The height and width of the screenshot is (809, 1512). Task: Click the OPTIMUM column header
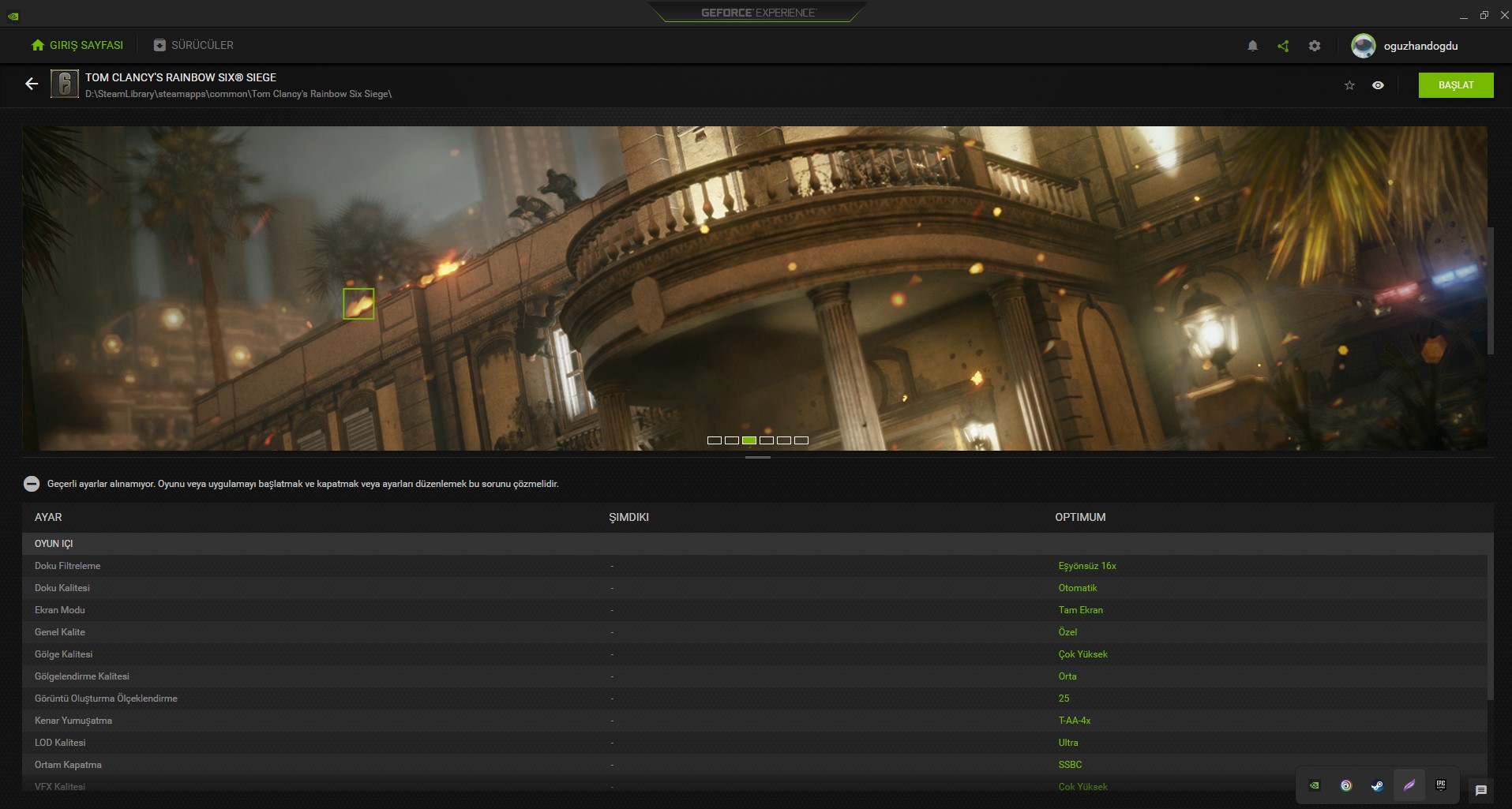(1080, 517)
